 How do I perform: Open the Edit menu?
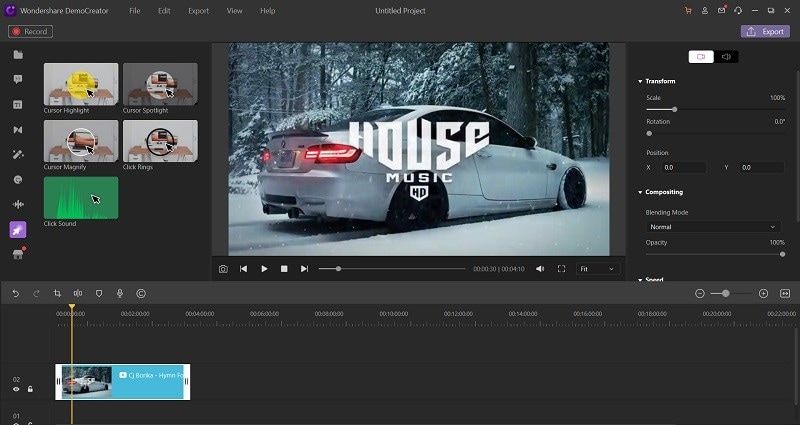[x=164, y=11]
